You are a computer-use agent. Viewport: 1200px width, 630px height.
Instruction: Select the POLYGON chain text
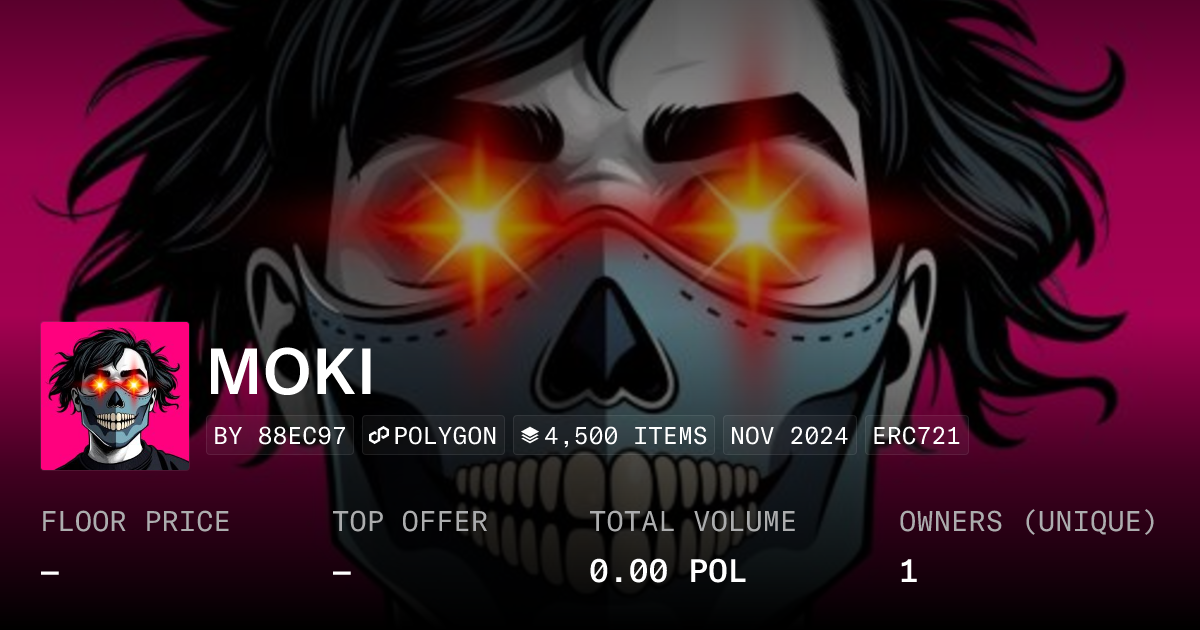pyautogui.click(x=445, y=436)
